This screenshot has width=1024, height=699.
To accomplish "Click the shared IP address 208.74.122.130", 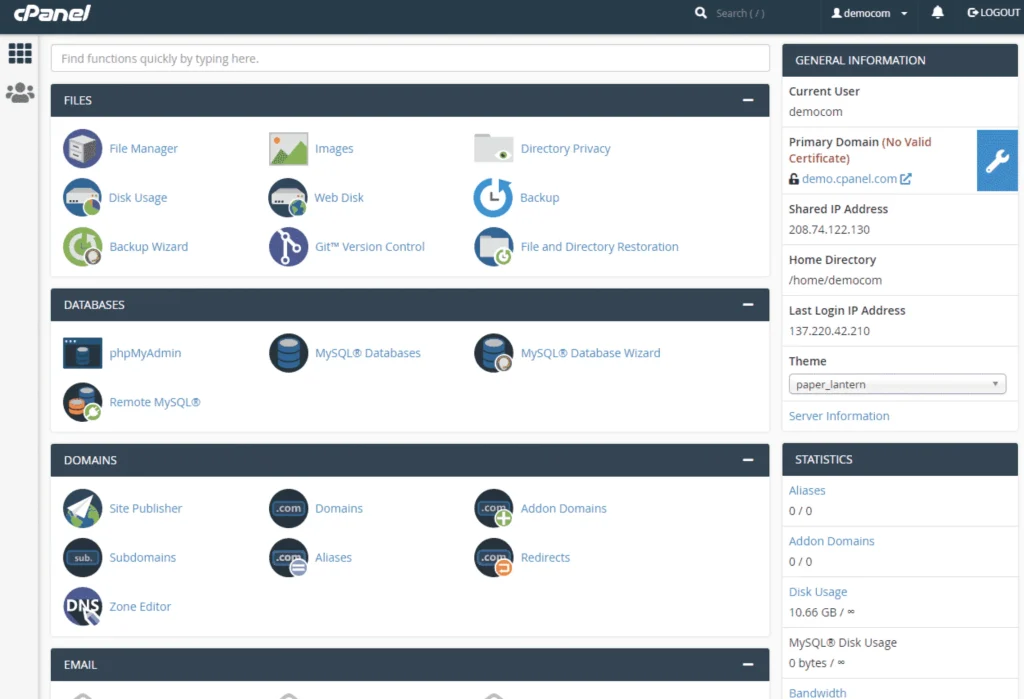I will point(829,229).
